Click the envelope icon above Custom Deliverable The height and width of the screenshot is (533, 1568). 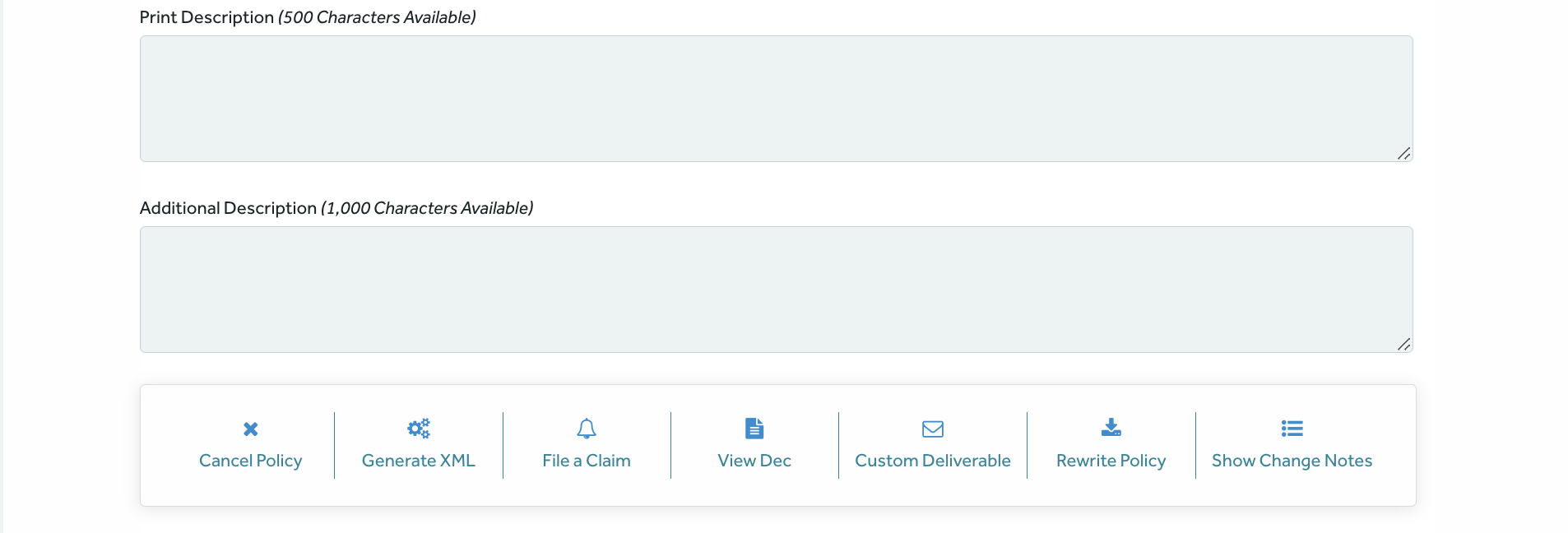coord(933,429)
